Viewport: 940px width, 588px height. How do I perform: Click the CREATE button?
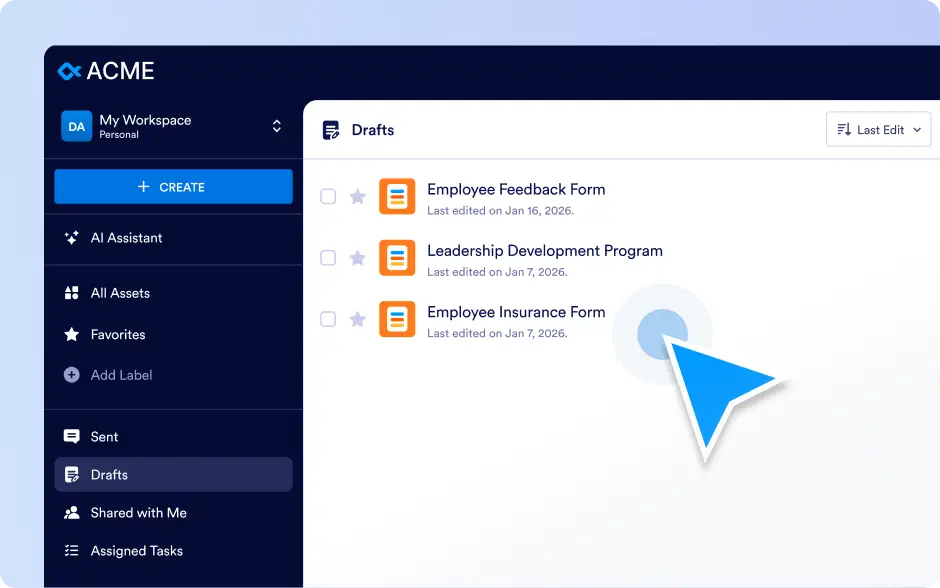[x=173, y=187]
